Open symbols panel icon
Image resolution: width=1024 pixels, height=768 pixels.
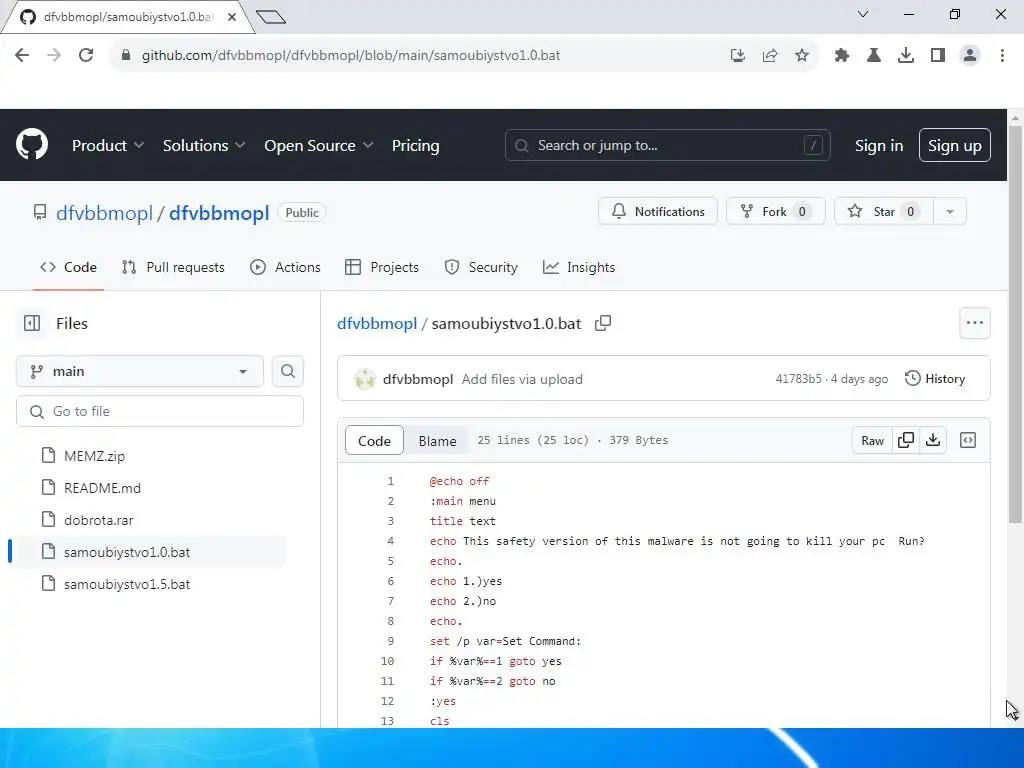pyautogui.click(x=968, y=440)
